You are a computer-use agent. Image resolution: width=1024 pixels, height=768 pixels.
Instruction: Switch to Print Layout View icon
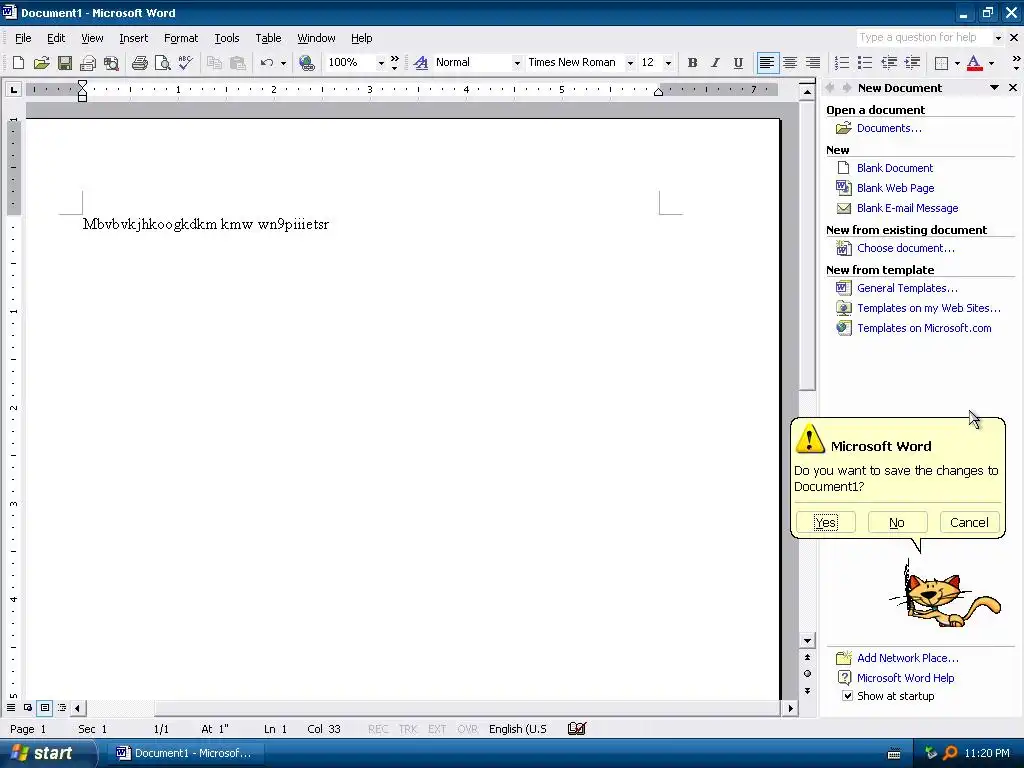44,707
